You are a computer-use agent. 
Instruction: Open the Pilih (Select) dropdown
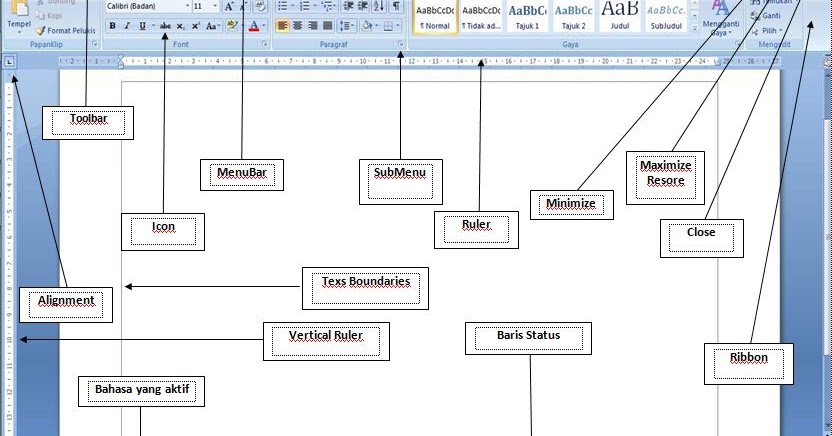coord(768,31)
